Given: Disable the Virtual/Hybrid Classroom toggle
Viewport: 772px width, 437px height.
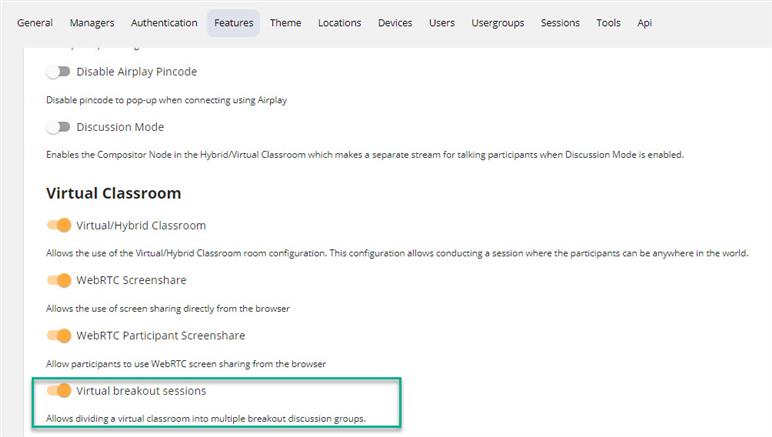Looking at the screenshot, I should [59, 226].
